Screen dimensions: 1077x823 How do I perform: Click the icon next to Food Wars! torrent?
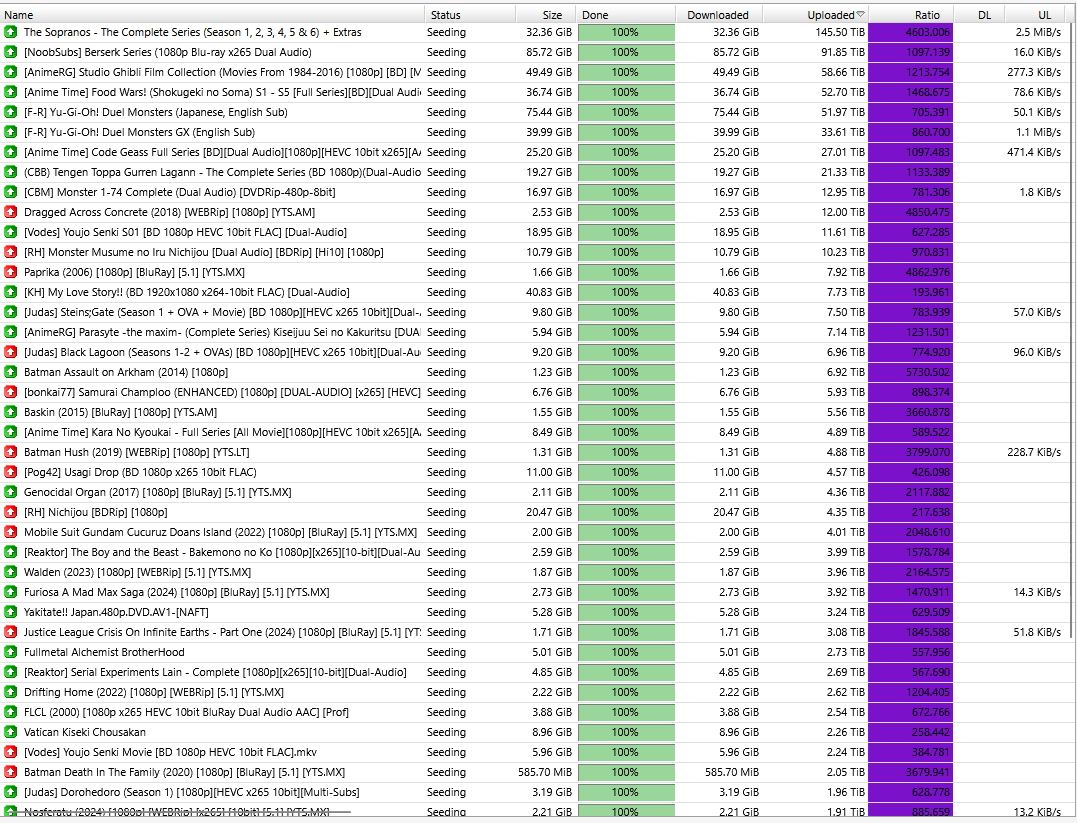(10, 92)
